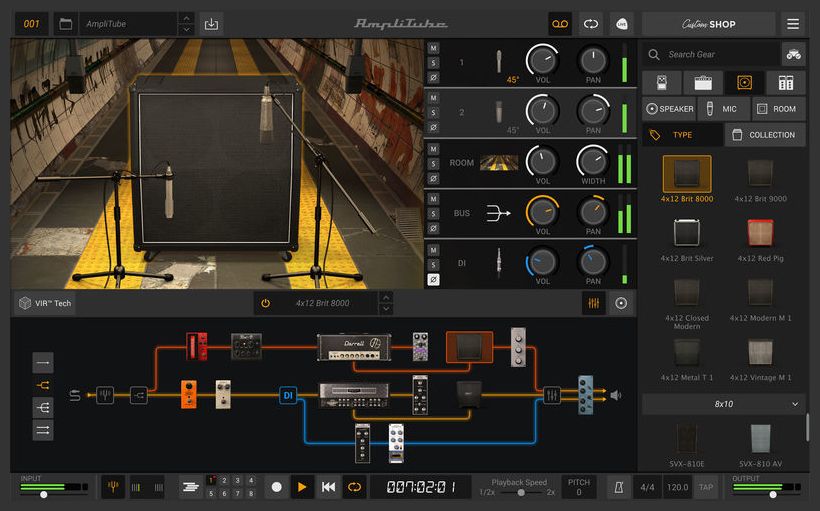This screenshot has width=820, height=511.
Task: Solo the ROOM channel
Action: (434, 164)
